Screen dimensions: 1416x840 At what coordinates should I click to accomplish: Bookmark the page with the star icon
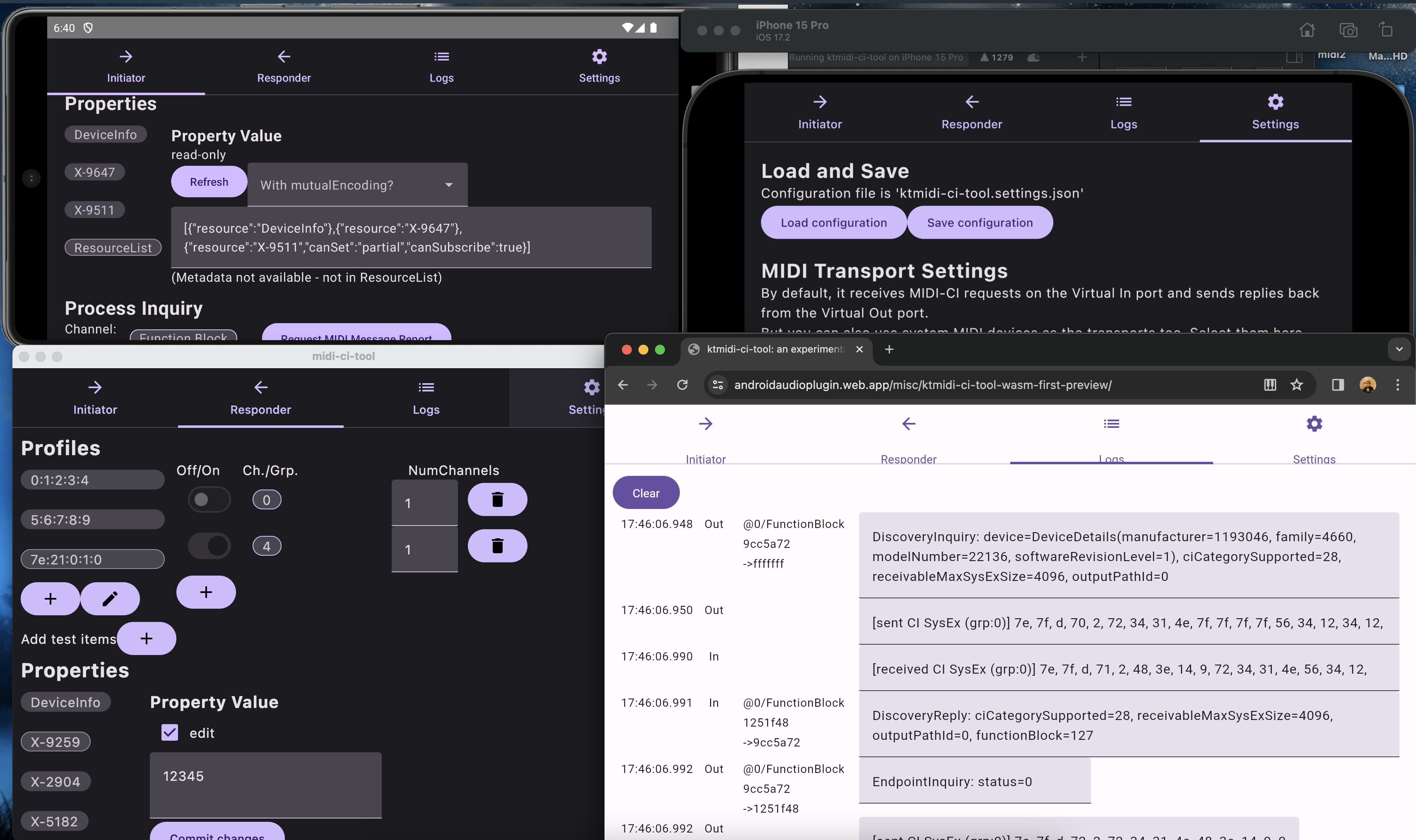1296,385
